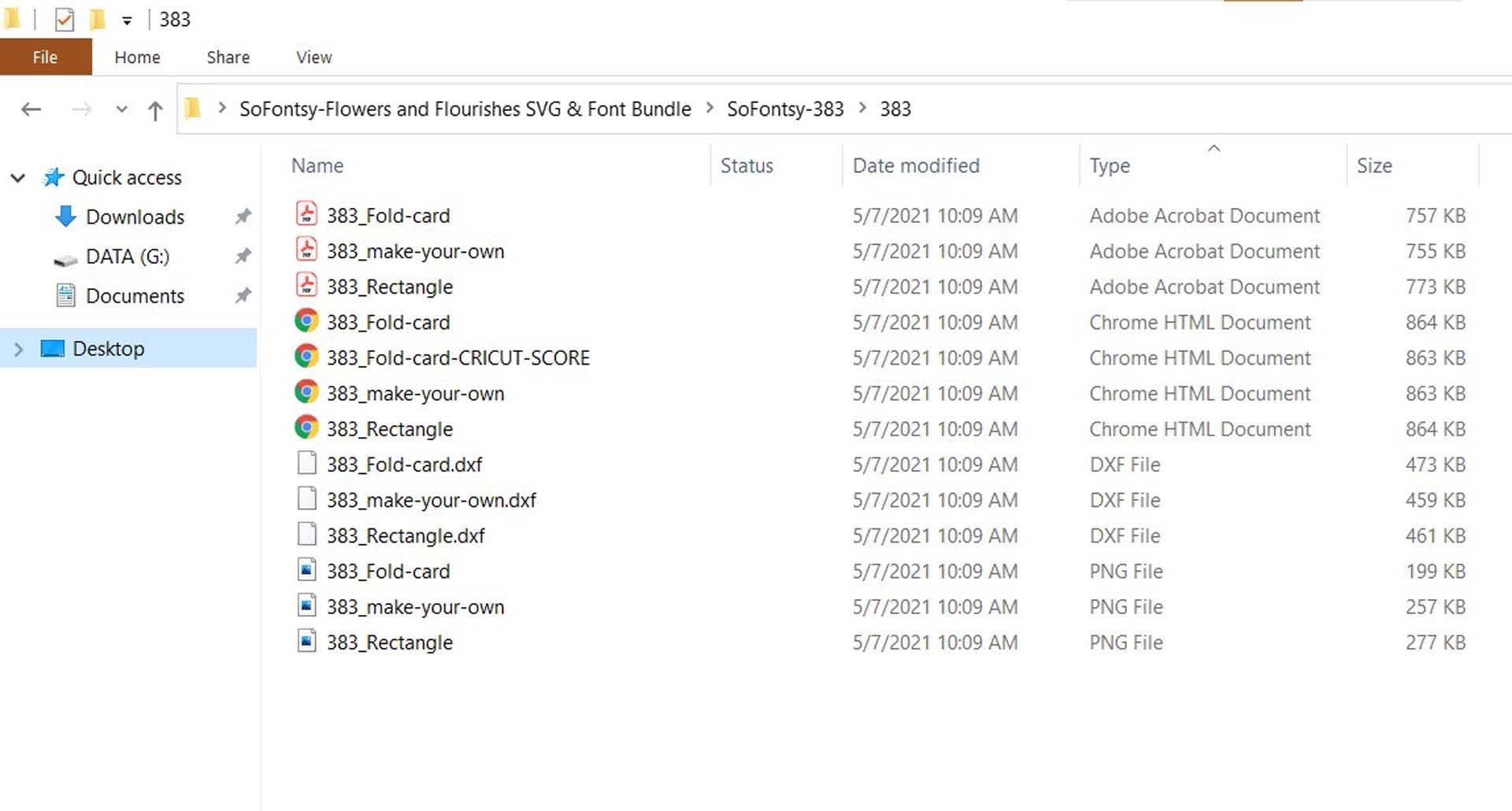Open the 383_Rectangle Adobe Acrobat document

coord(389,287)
